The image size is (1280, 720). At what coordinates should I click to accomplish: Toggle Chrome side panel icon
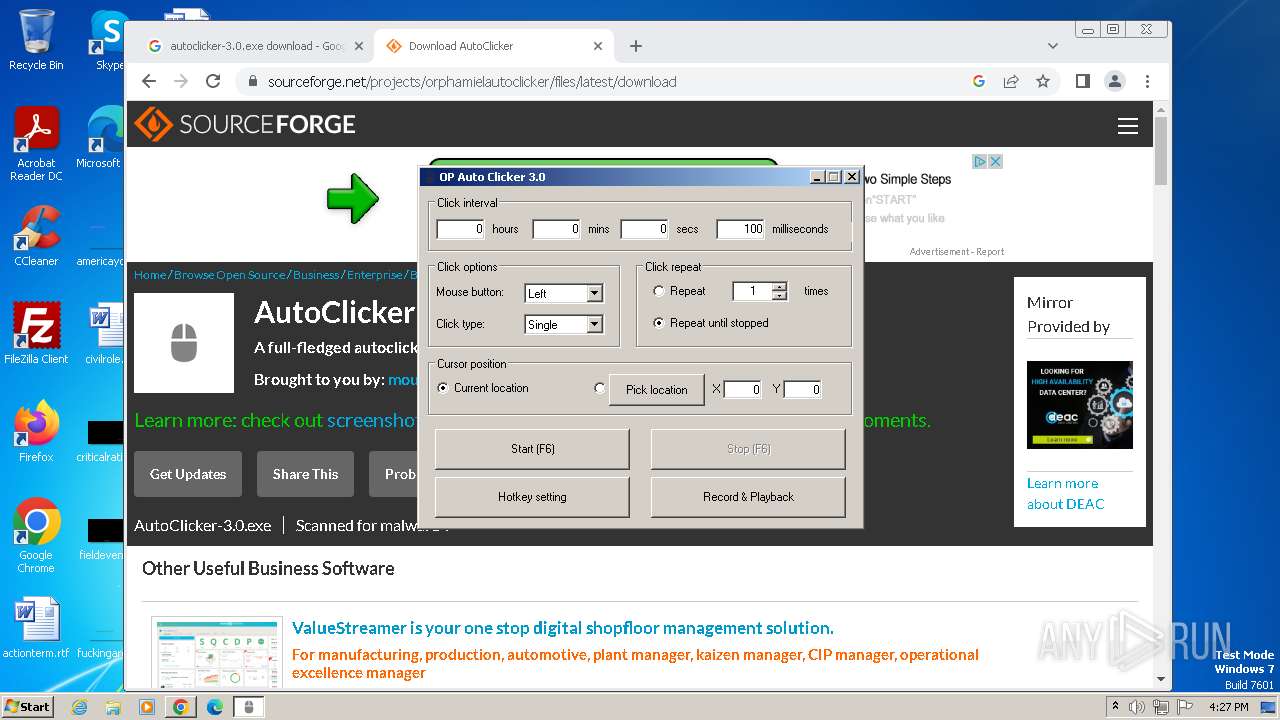point(1082,82)
